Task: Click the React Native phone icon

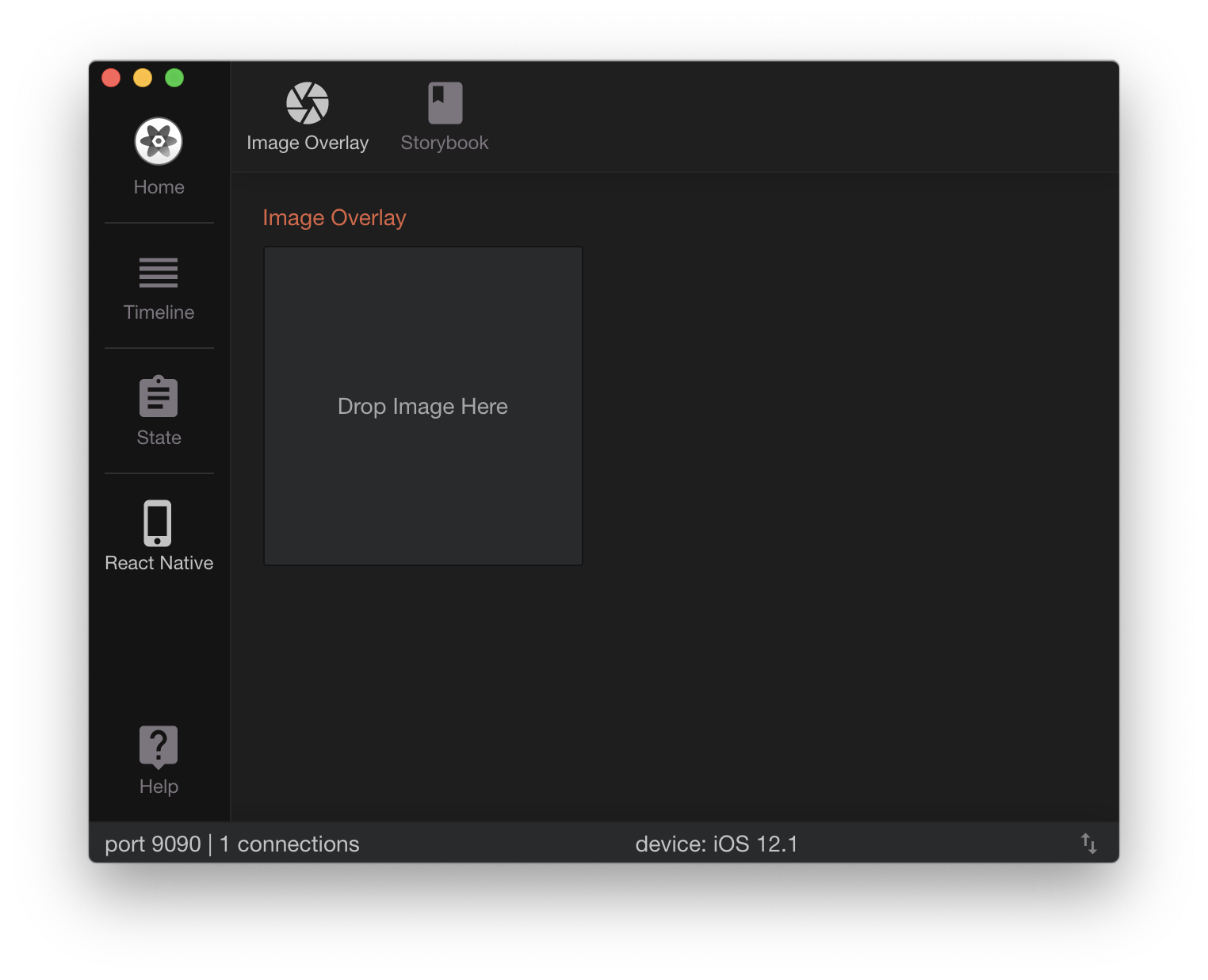Action: (158, 523)
